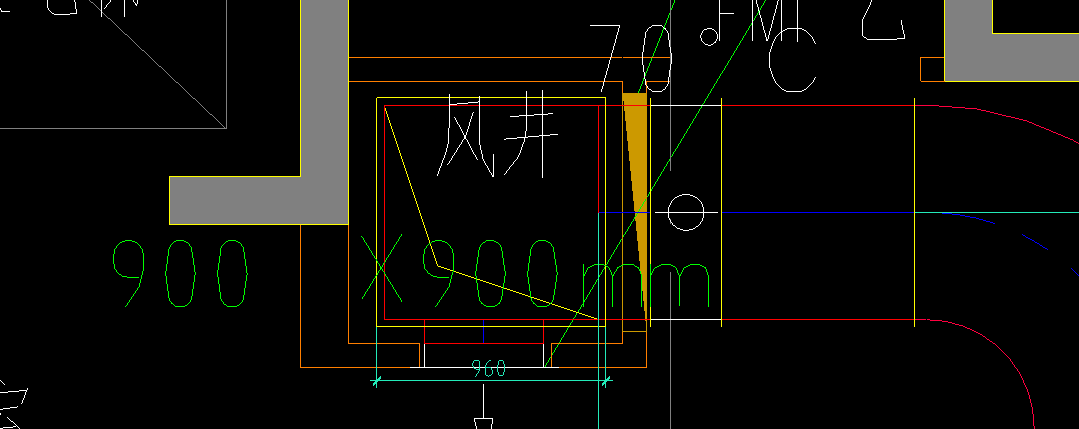Select the large white letter C
The width and height of the screenshot is (1079, 429).
[x=792, y=60]
